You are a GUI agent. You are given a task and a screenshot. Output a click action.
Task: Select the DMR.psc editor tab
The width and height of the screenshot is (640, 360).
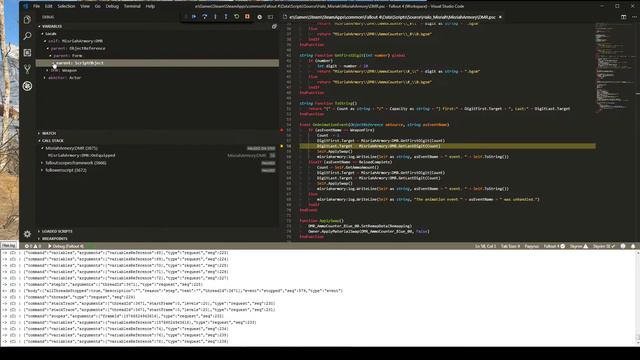coord(393,17)
